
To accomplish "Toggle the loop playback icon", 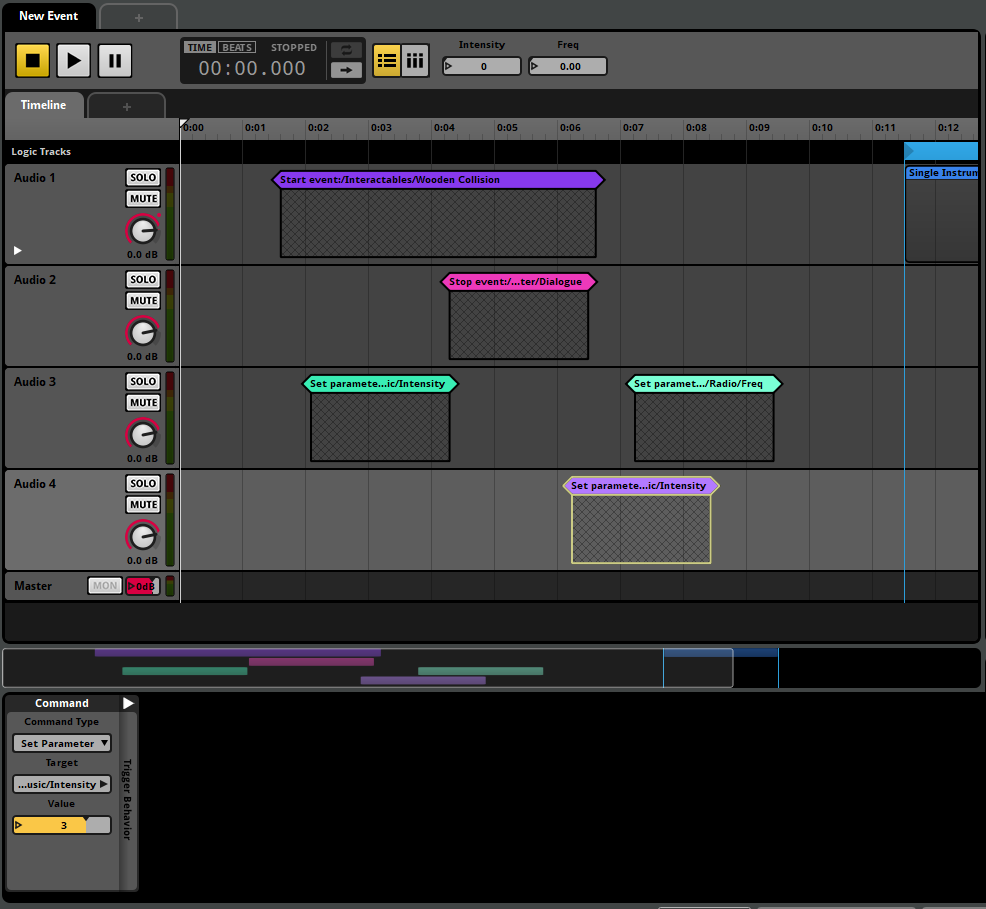I will (x=346, y=50).
